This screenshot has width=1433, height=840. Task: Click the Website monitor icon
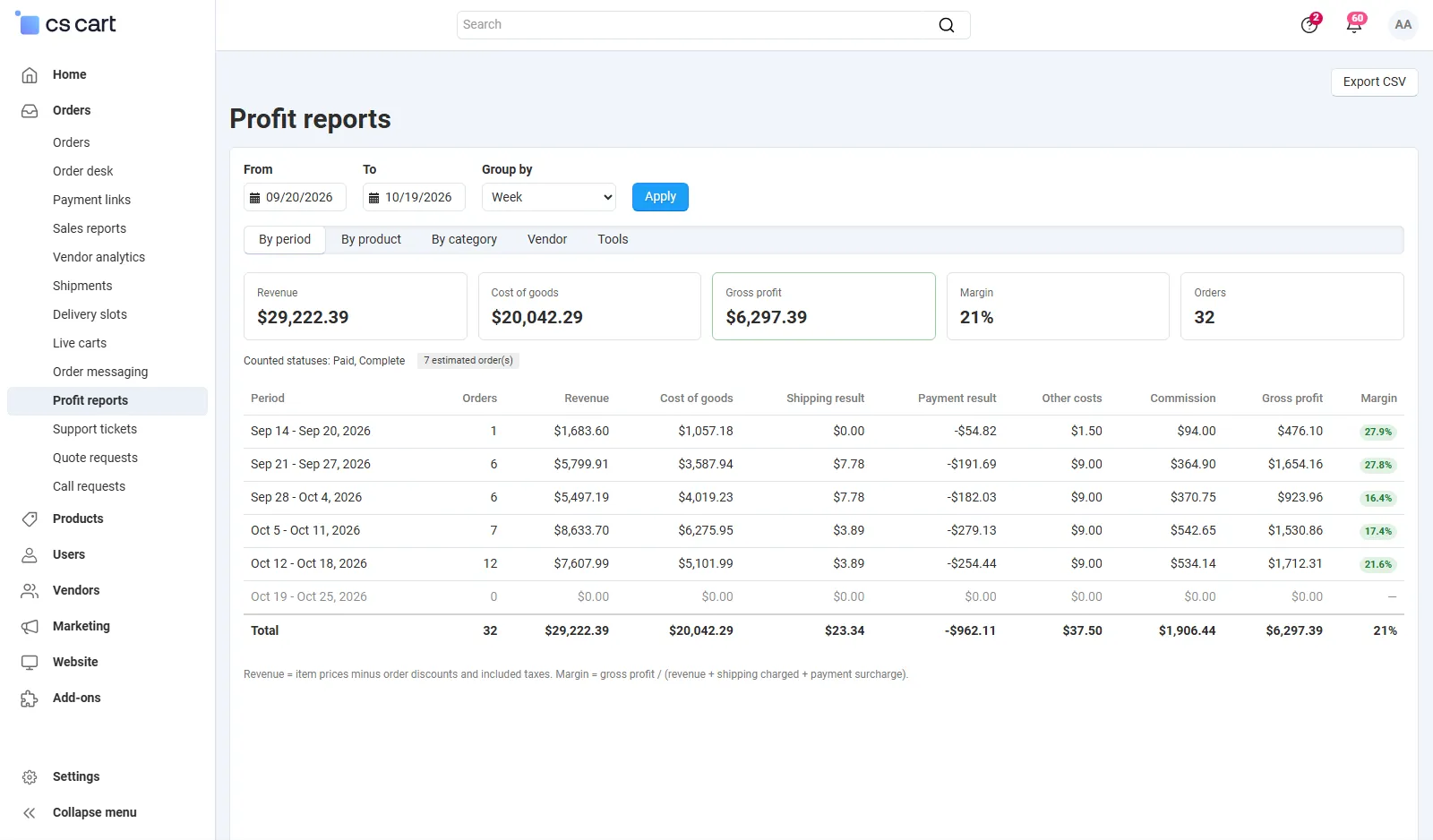click(x=30, y=662)
